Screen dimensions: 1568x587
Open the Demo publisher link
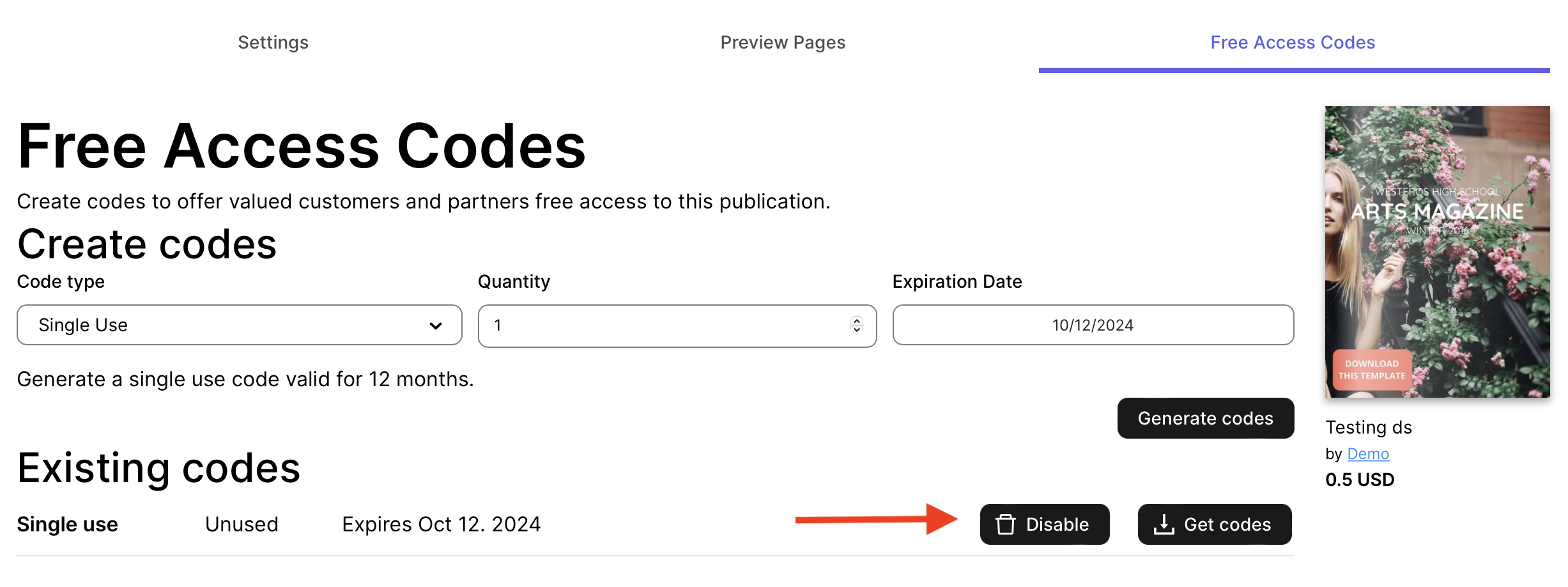[x=1368, y=454]
